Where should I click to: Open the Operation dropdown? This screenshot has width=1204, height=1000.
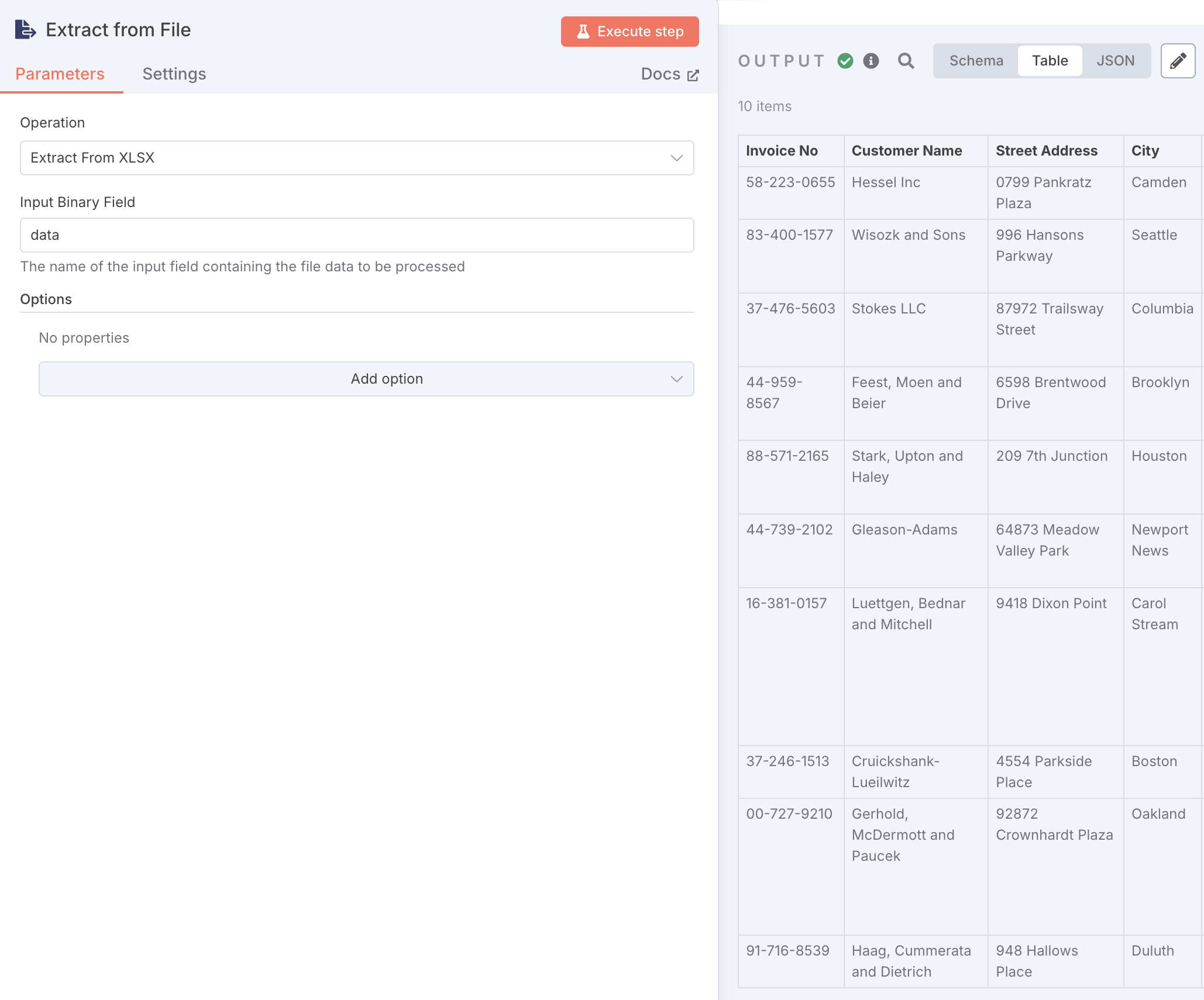tap(357, 158)
